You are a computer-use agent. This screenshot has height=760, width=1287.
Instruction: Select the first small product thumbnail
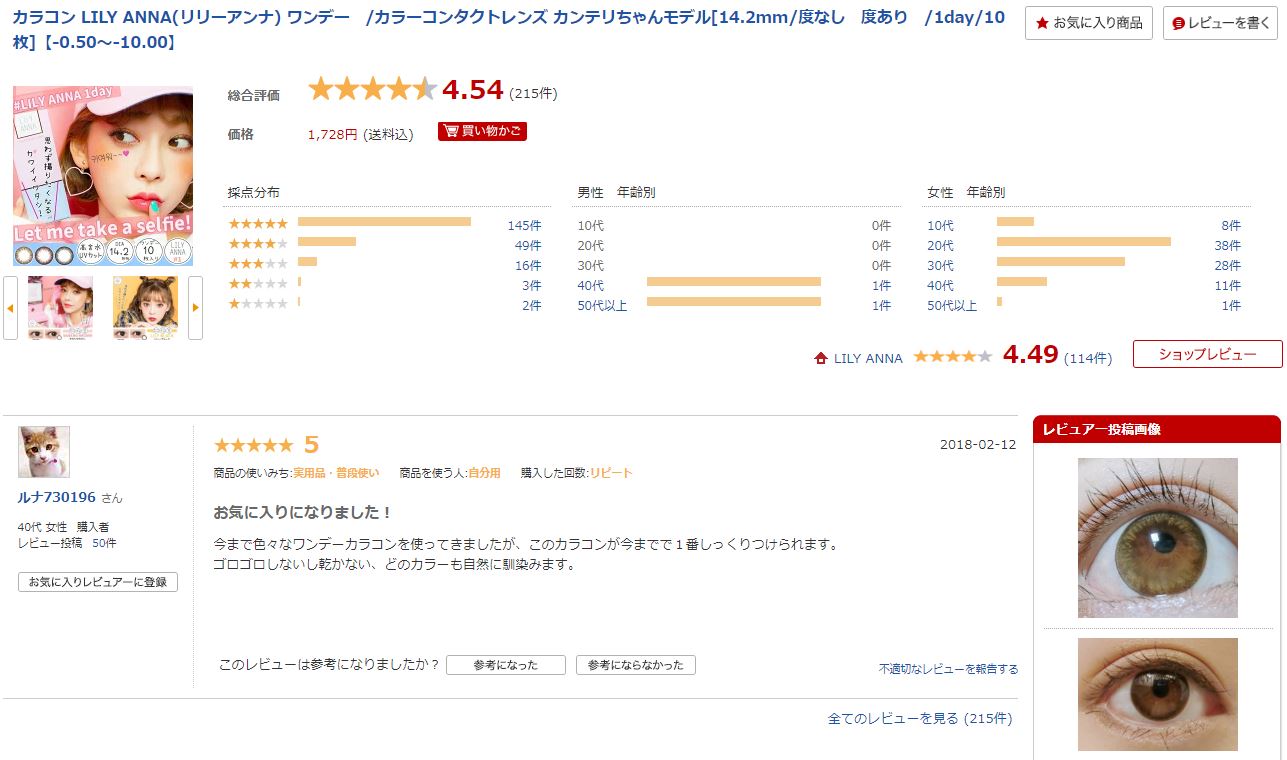60,308
